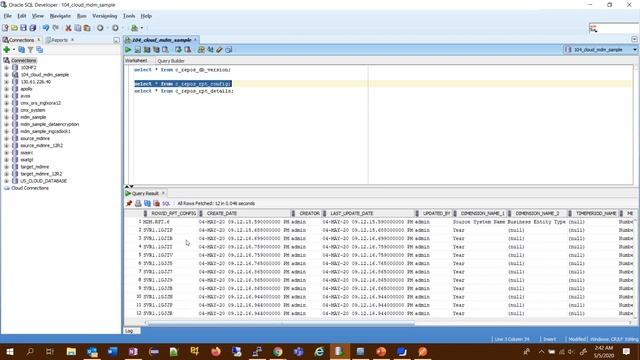640x360 pixels.
Task: Click the To Upper/Lower/InitCap icon
Action: (x=210, y=49)
